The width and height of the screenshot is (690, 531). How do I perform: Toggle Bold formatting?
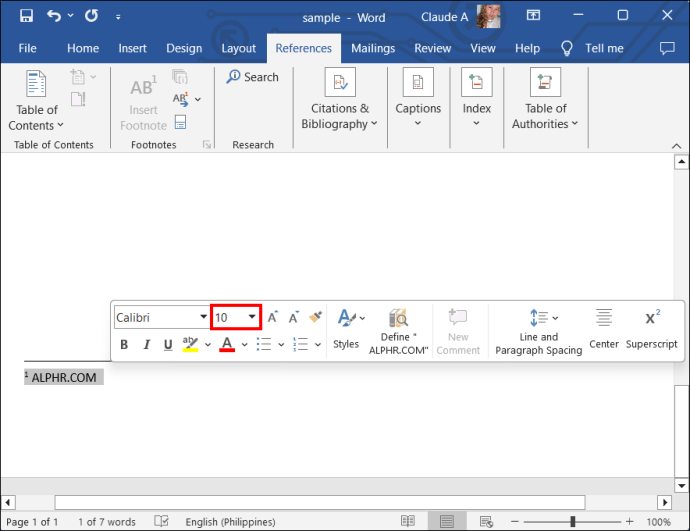pos(124,344)
